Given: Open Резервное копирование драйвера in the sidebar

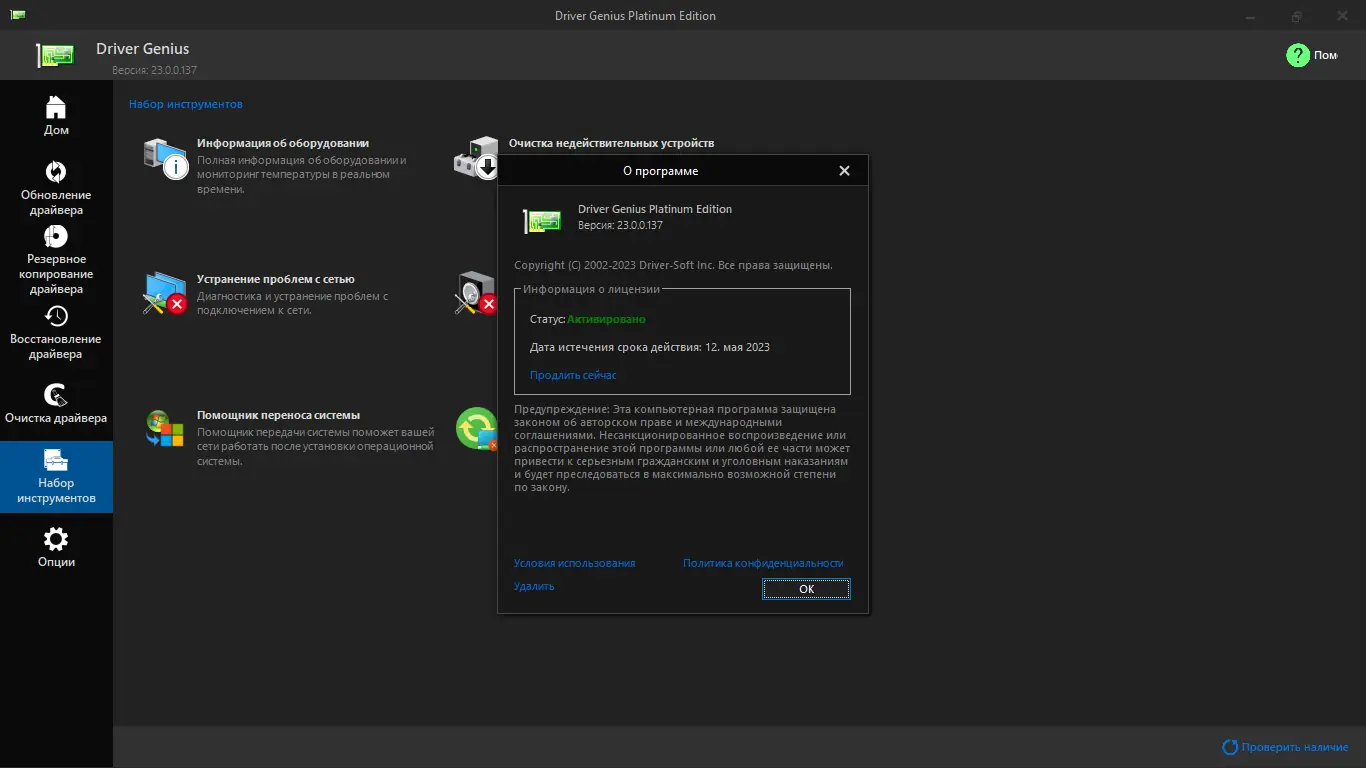Looking at the screenshot, I should point(56,260).
